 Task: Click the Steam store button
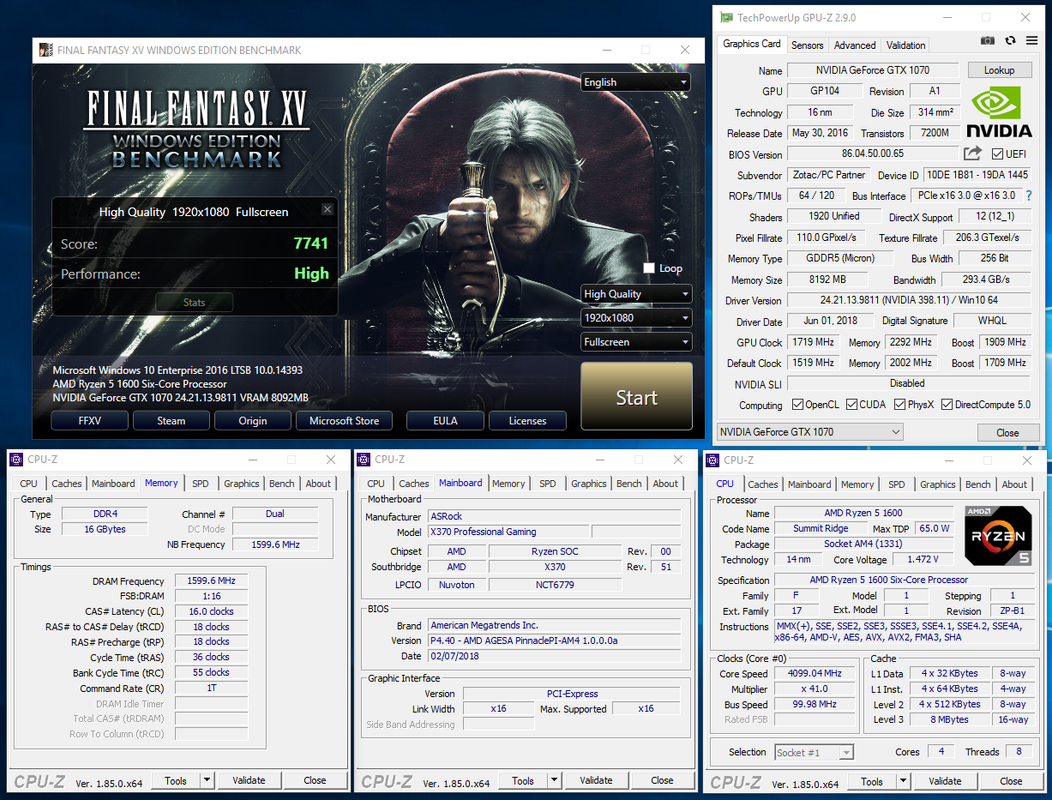(171, 421)
